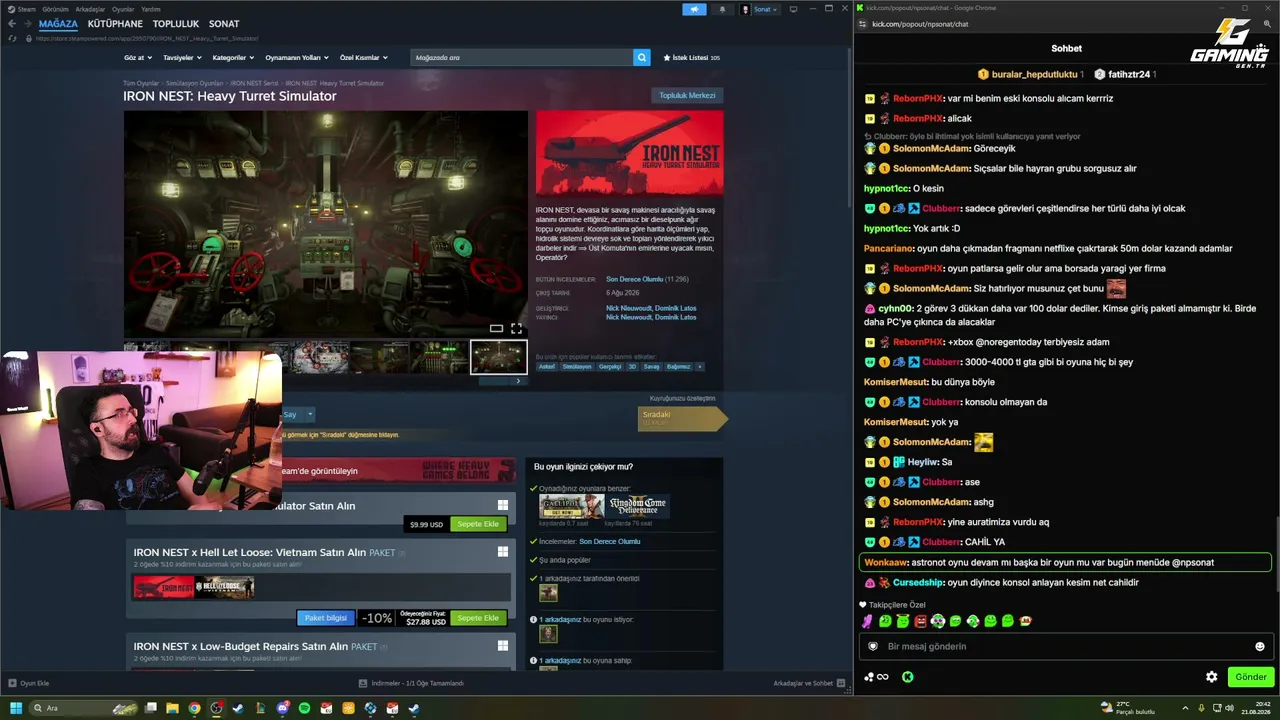Add the $27.88 Hell Let Loose bundle to cart
Screen dimensions: 1280x720
point(478,618)
